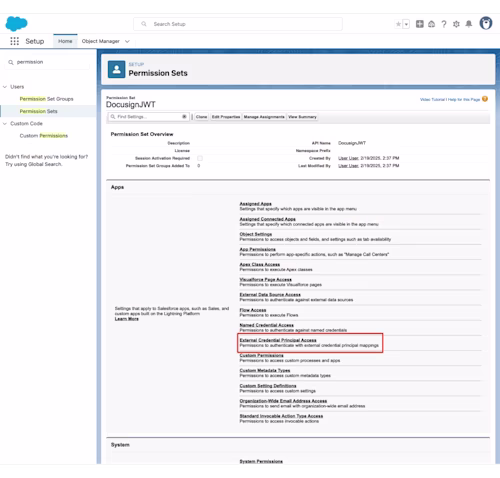This screenshot has height=478, width=500.
Task: Click the Quick Find box containing 'permission'
Action: 47,62
